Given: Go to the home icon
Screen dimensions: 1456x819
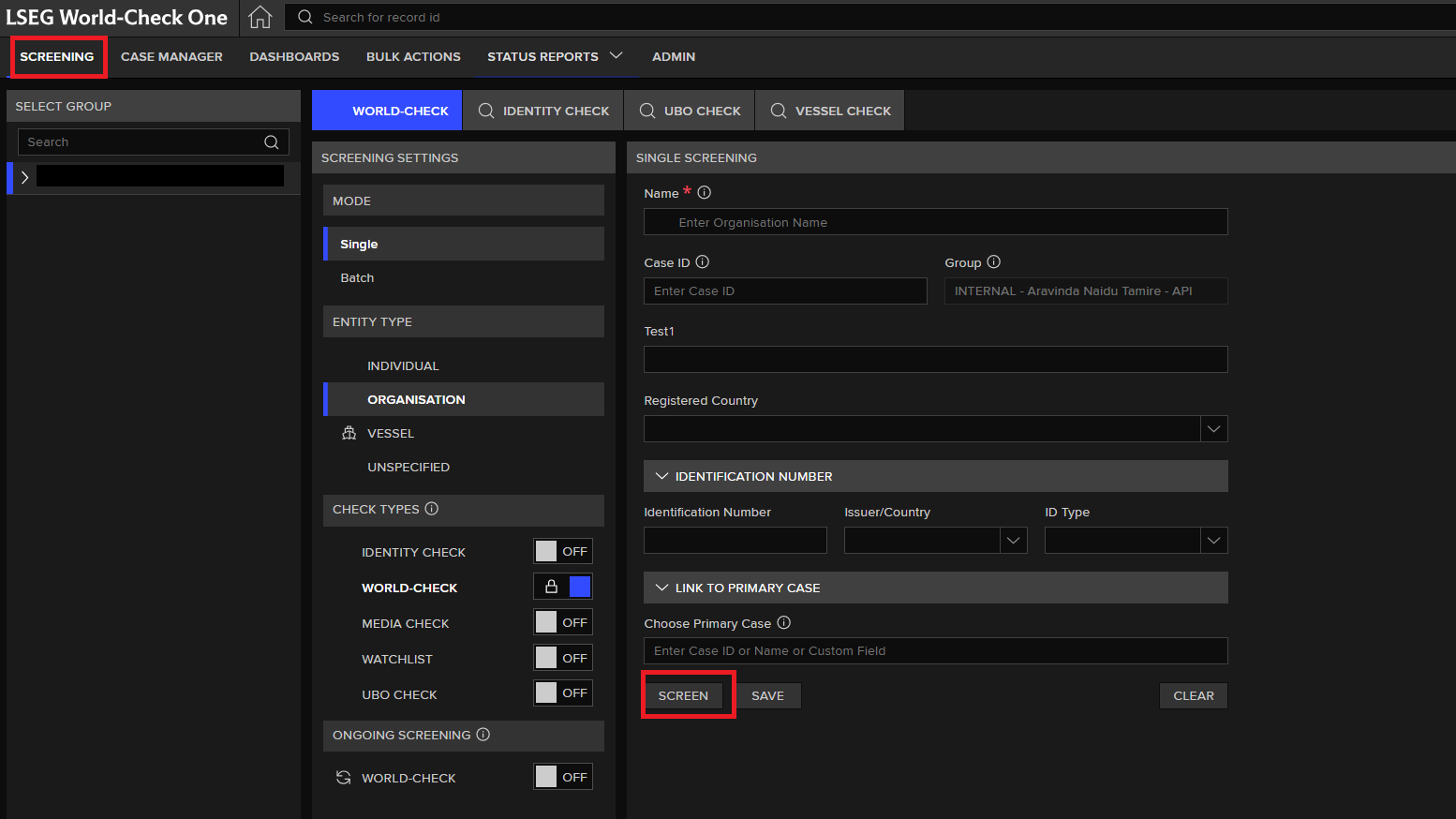Looking at the screenshot, I should (260, 17).
